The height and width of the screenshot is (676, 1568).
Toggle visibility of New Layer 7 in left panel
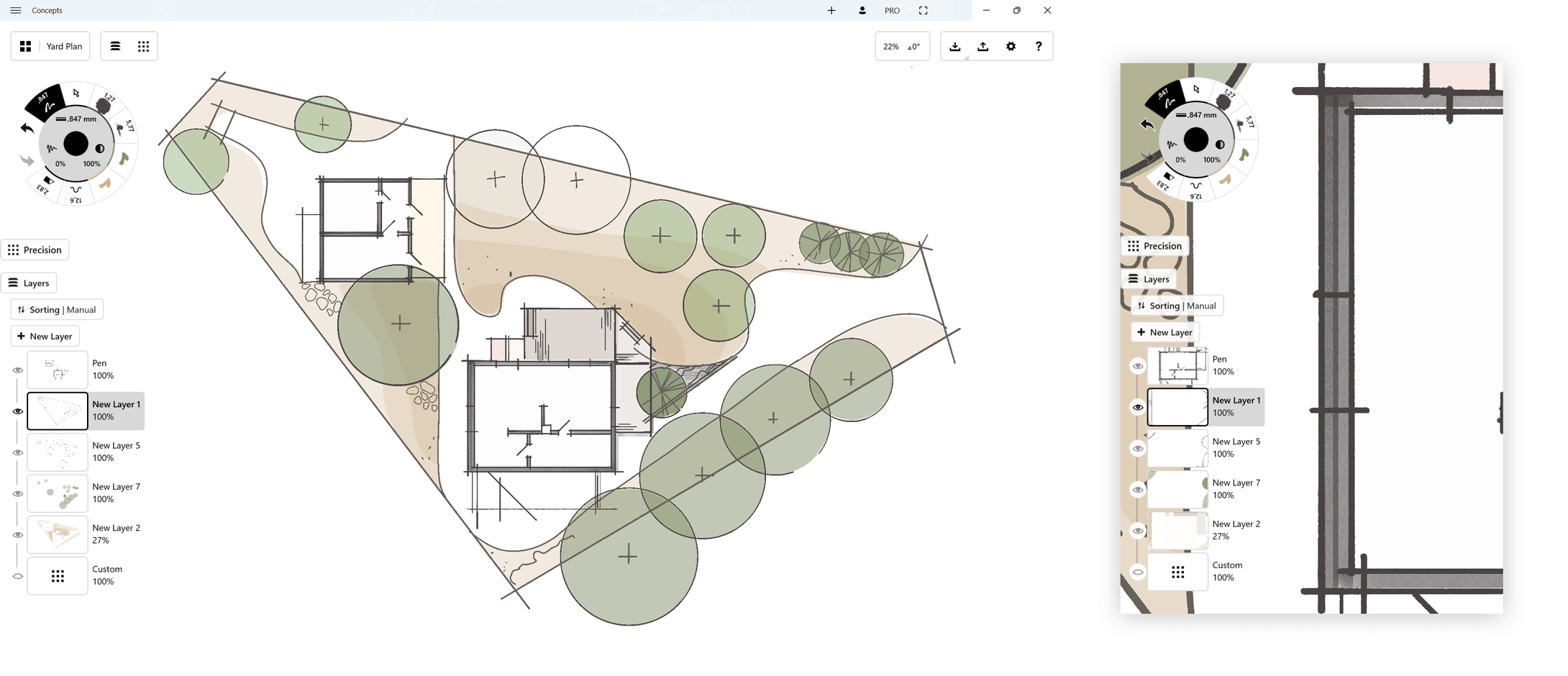[18, 494]
